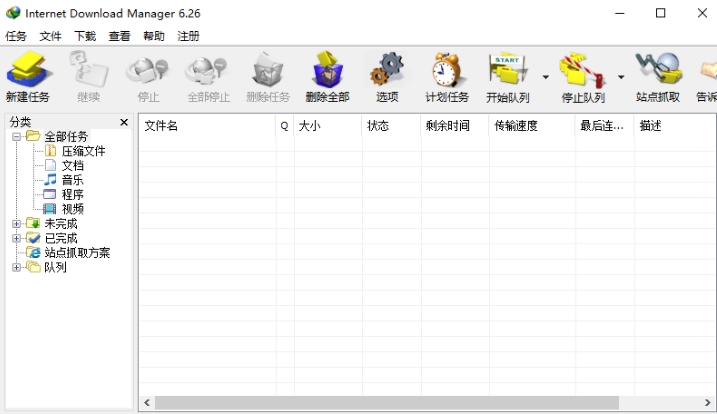This screenshot has height=414, width=717.
Task: Sort by the 描述 column header
Action: (x=675, y=126)
